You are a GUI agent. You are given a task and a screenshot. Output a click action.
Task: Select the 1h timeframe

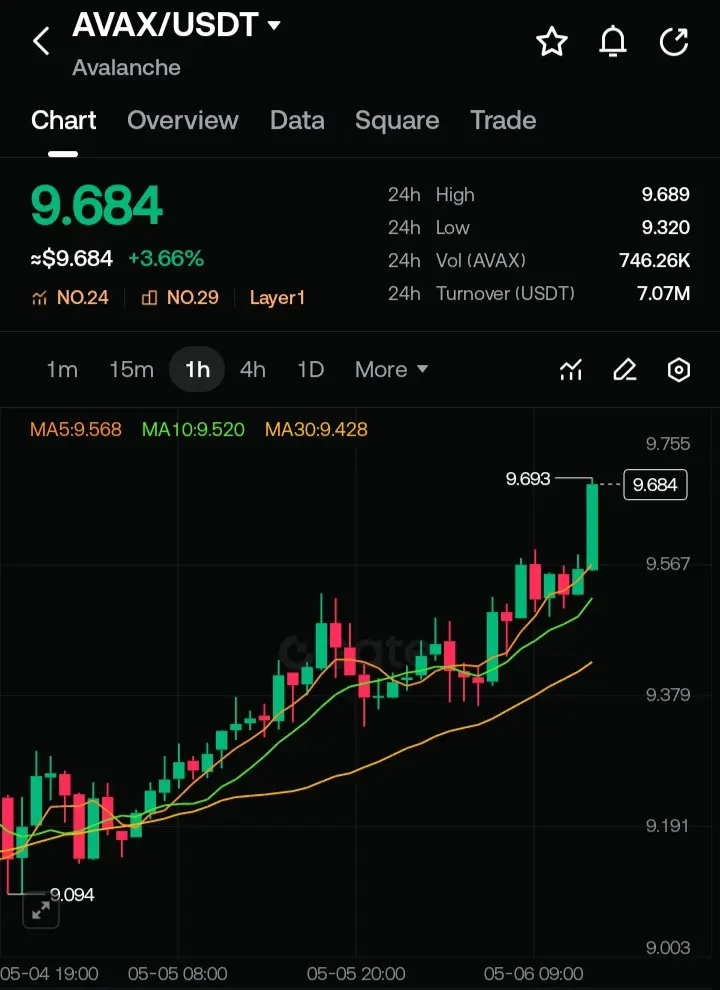click(197, 369)
